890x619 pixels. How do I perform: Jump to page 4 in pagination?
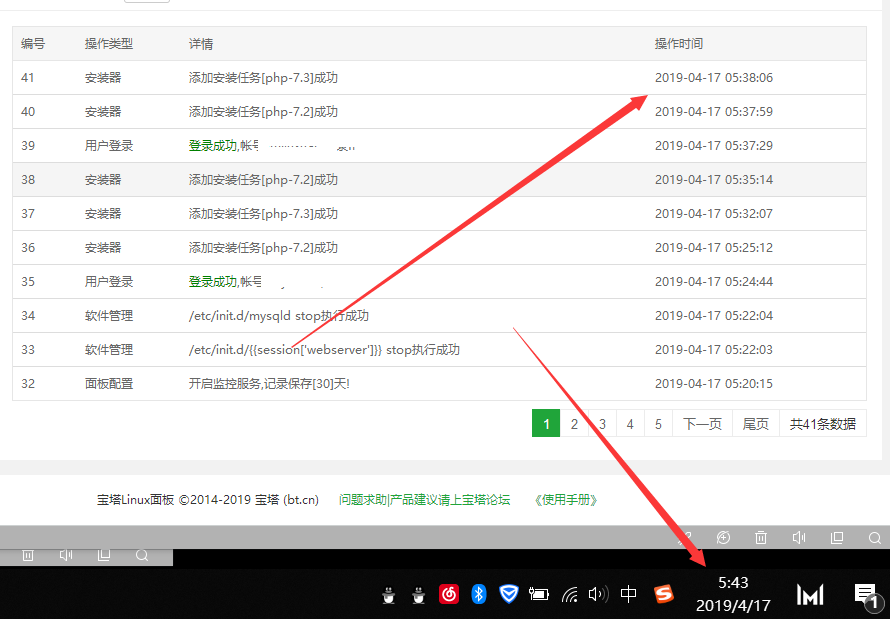pos(630,424)
